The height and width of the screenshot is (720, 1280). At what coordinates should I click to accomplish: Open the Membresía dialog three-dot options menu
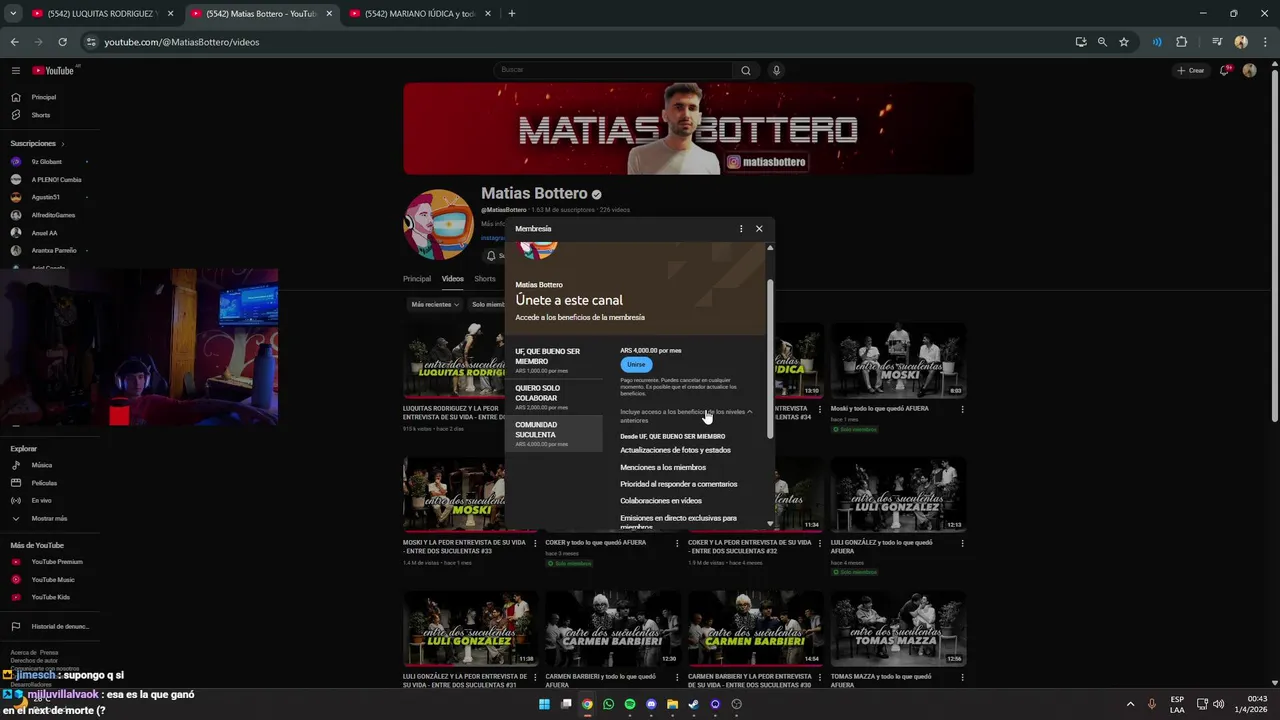(x=741, y=229)
